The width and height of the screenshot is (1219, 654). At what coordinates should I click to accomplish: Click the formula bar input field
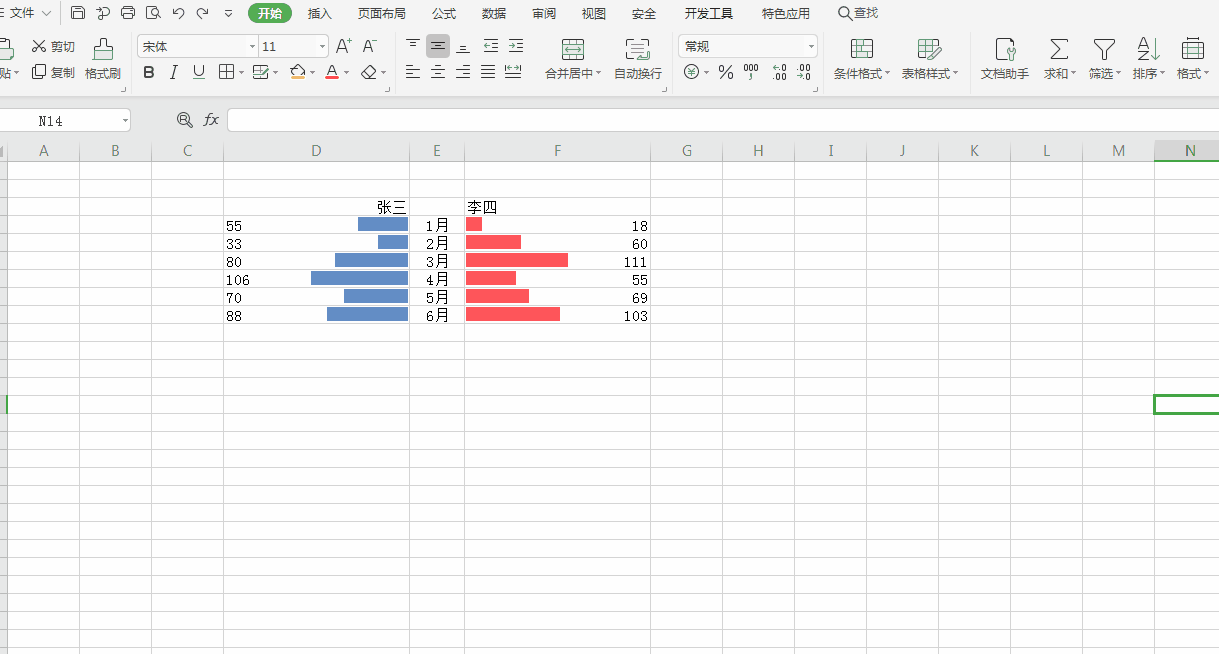[723, 120]
